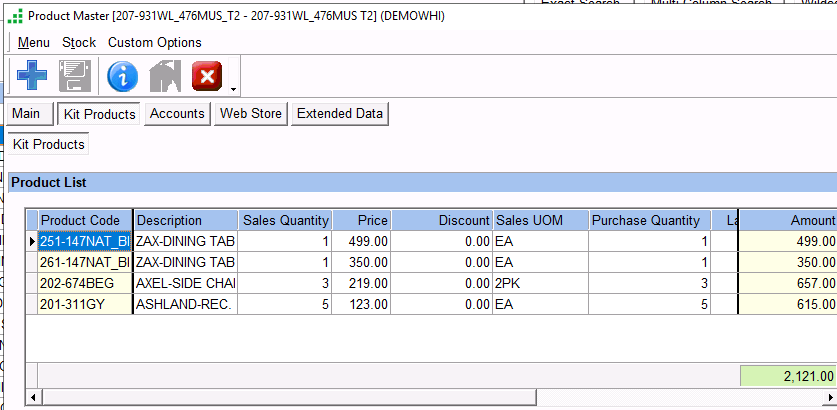Click the grayed-out Save disk icon
This screenshot has width=837, height=410.
(75, 76)
